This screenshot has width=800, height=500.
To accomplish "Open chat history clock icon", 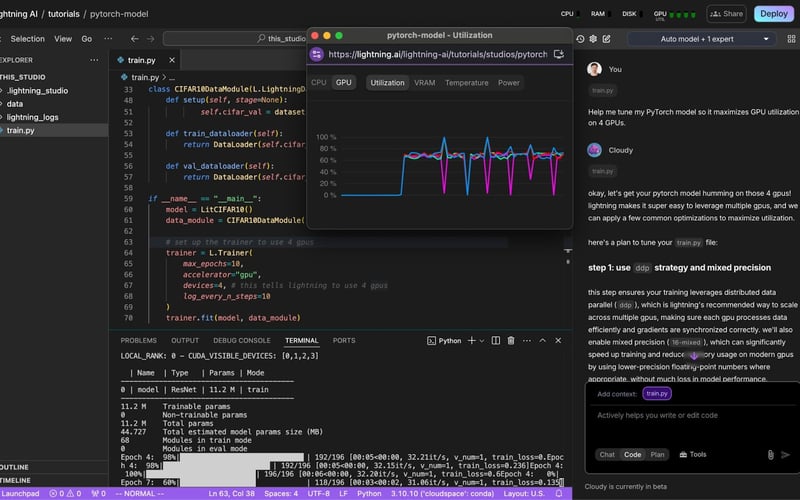I will (x=580, y=39).
